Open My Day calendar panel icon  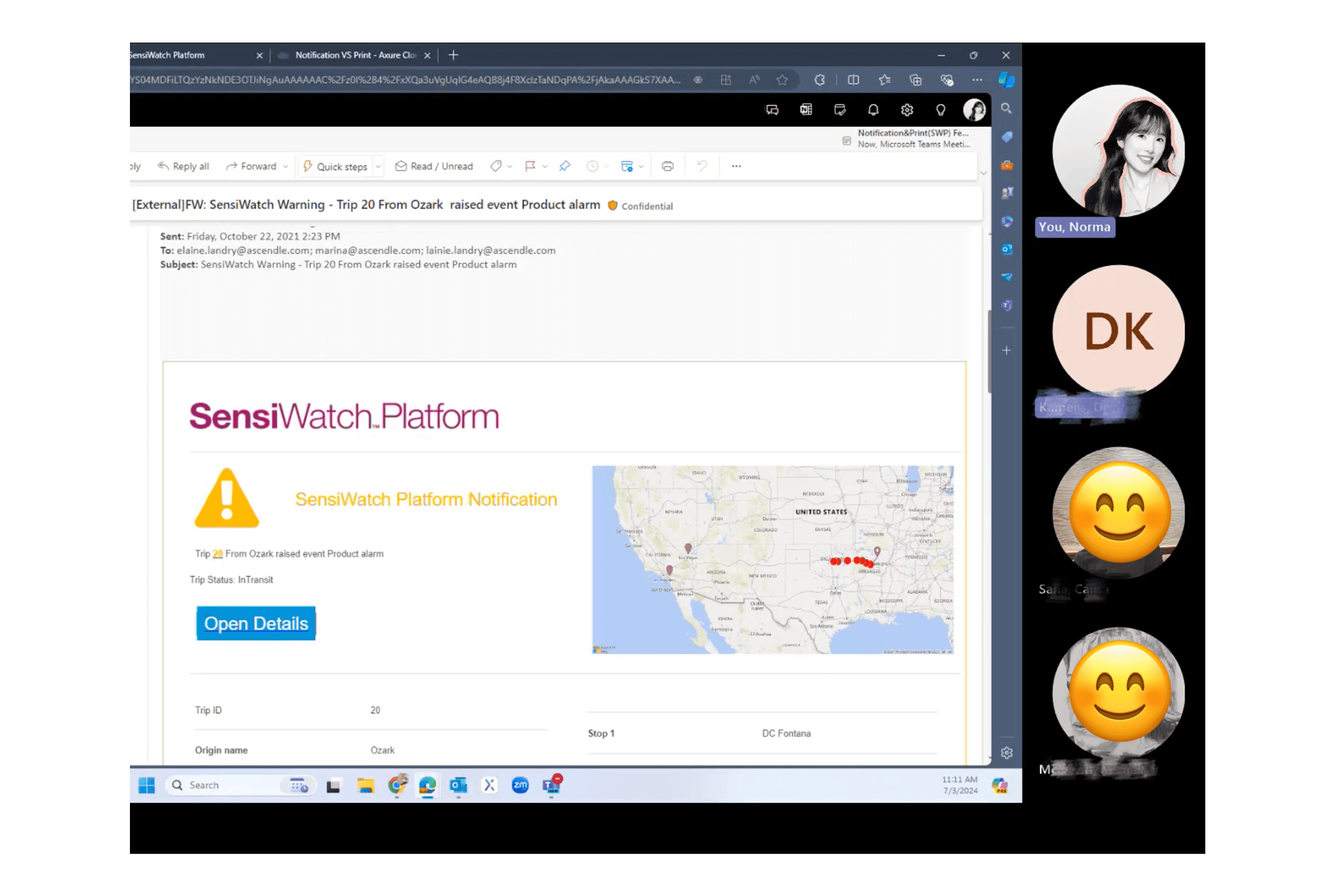840,110
